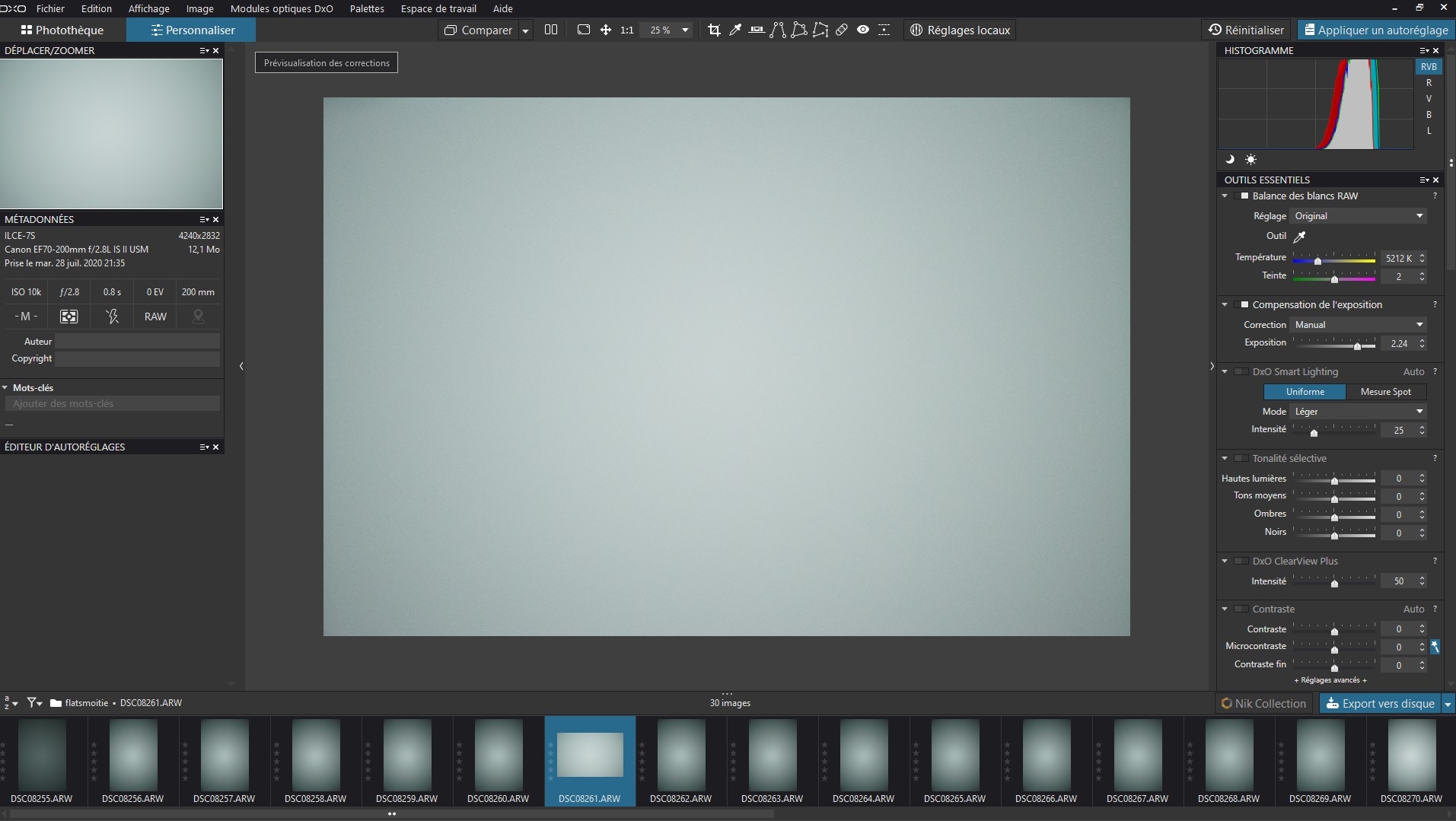Switch to the Photothèque tab
The height and width of the screenshot is (821, 1456).
(x=62, y=30)
